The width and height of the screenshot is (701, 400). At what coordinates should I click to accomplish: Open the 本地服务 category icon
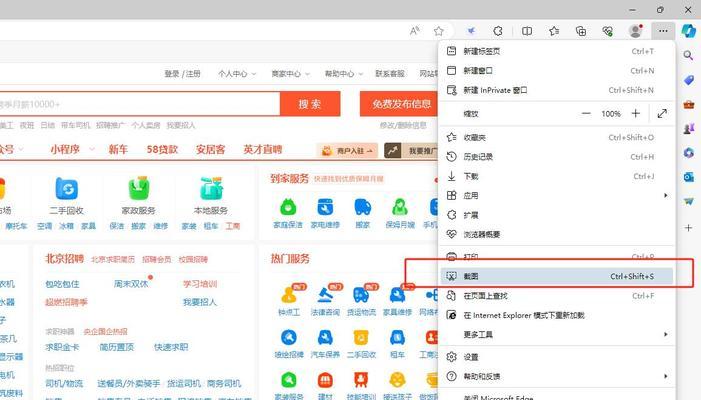pos(211,189)
